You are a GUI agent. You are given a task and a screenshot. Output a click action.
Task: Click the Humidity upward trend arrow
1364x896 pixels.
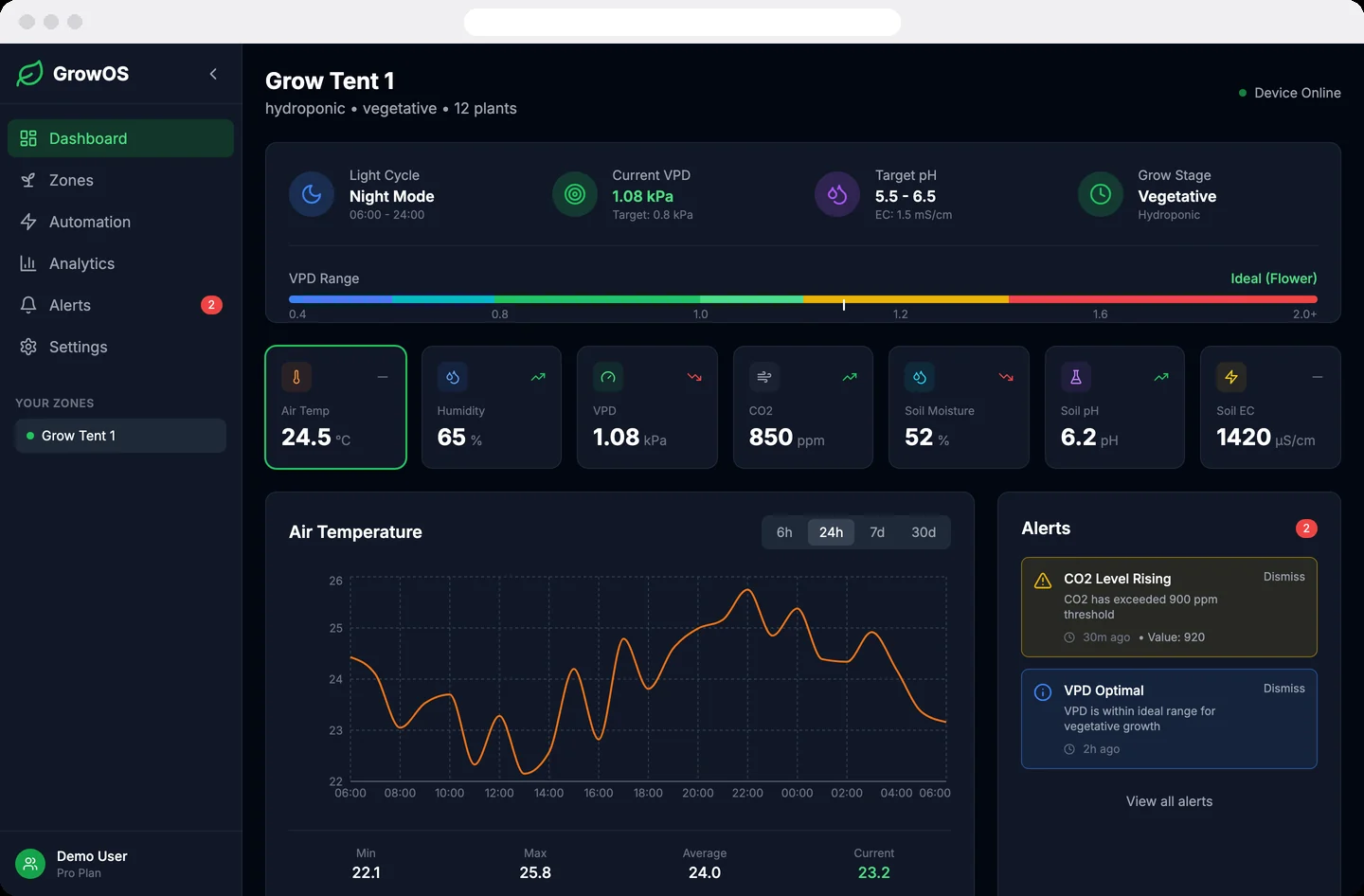click(538, 377)
